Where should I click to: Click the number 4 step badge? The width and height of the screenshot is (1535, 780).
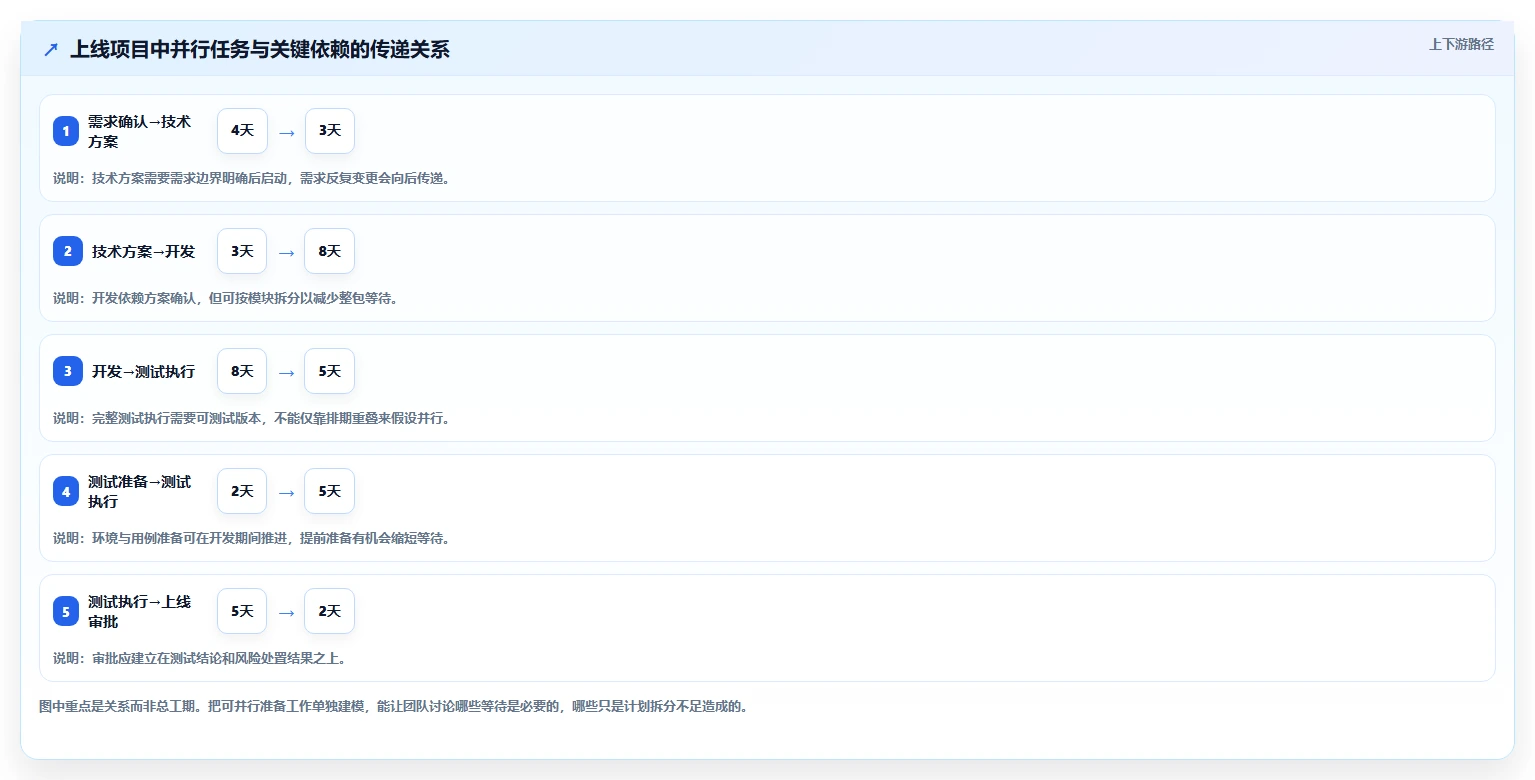pyautogui.click(x=66, y=491)
